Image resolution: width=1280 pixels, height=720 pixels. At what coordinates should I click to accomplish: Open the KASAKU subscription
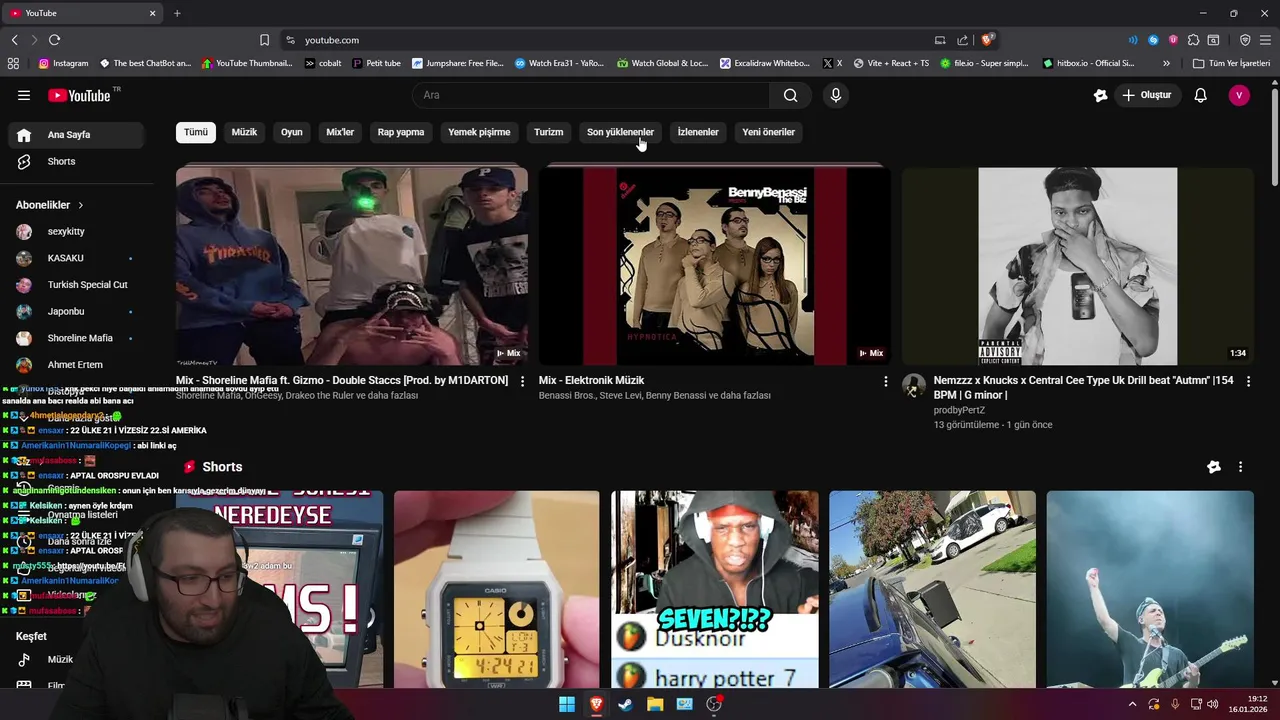coord(76,258)
